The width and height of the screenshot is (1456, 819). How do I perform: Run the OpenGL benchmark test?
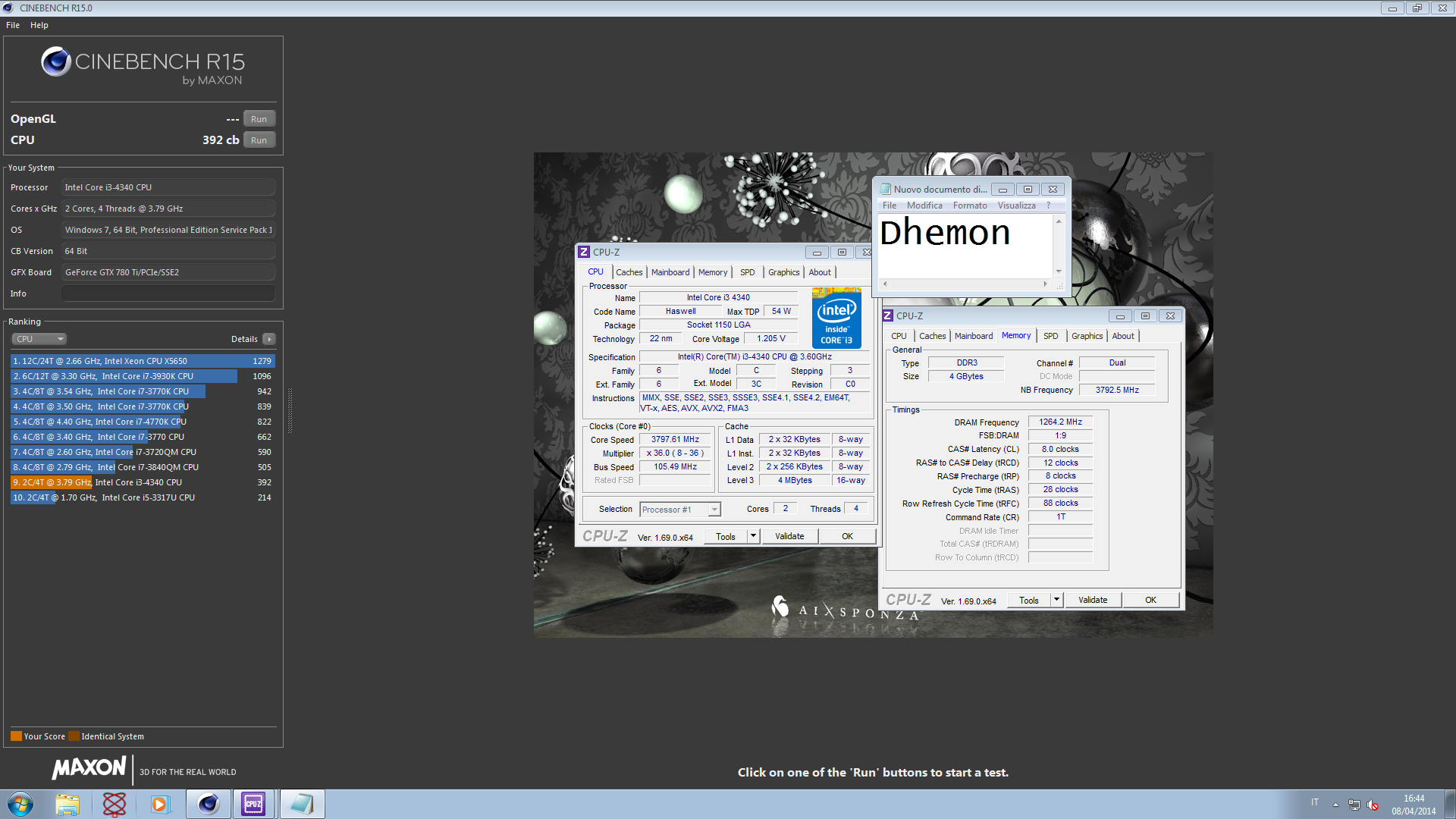(259, 119)
